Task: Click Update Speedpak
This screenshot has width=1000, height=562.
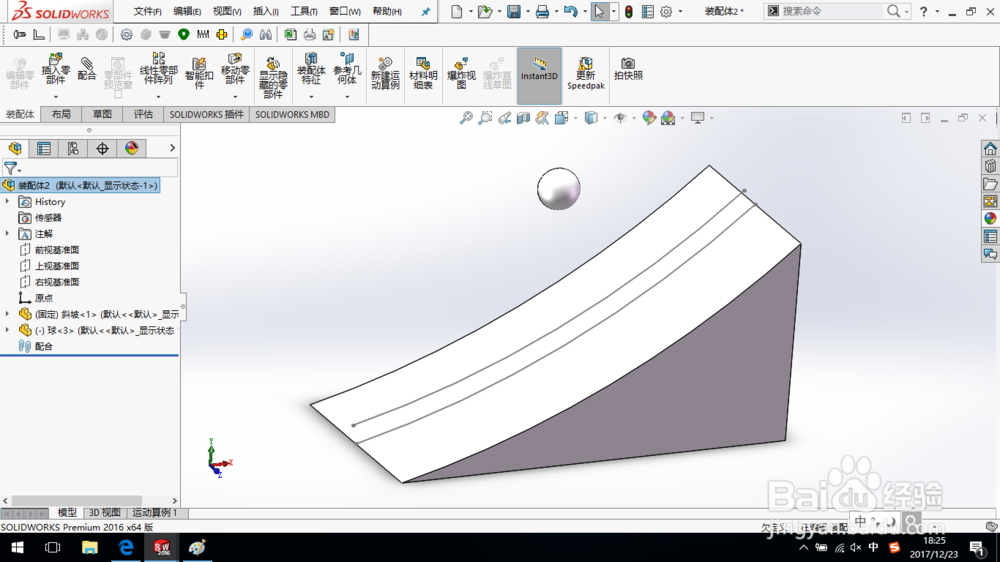Action: click(x=585, y=73)
